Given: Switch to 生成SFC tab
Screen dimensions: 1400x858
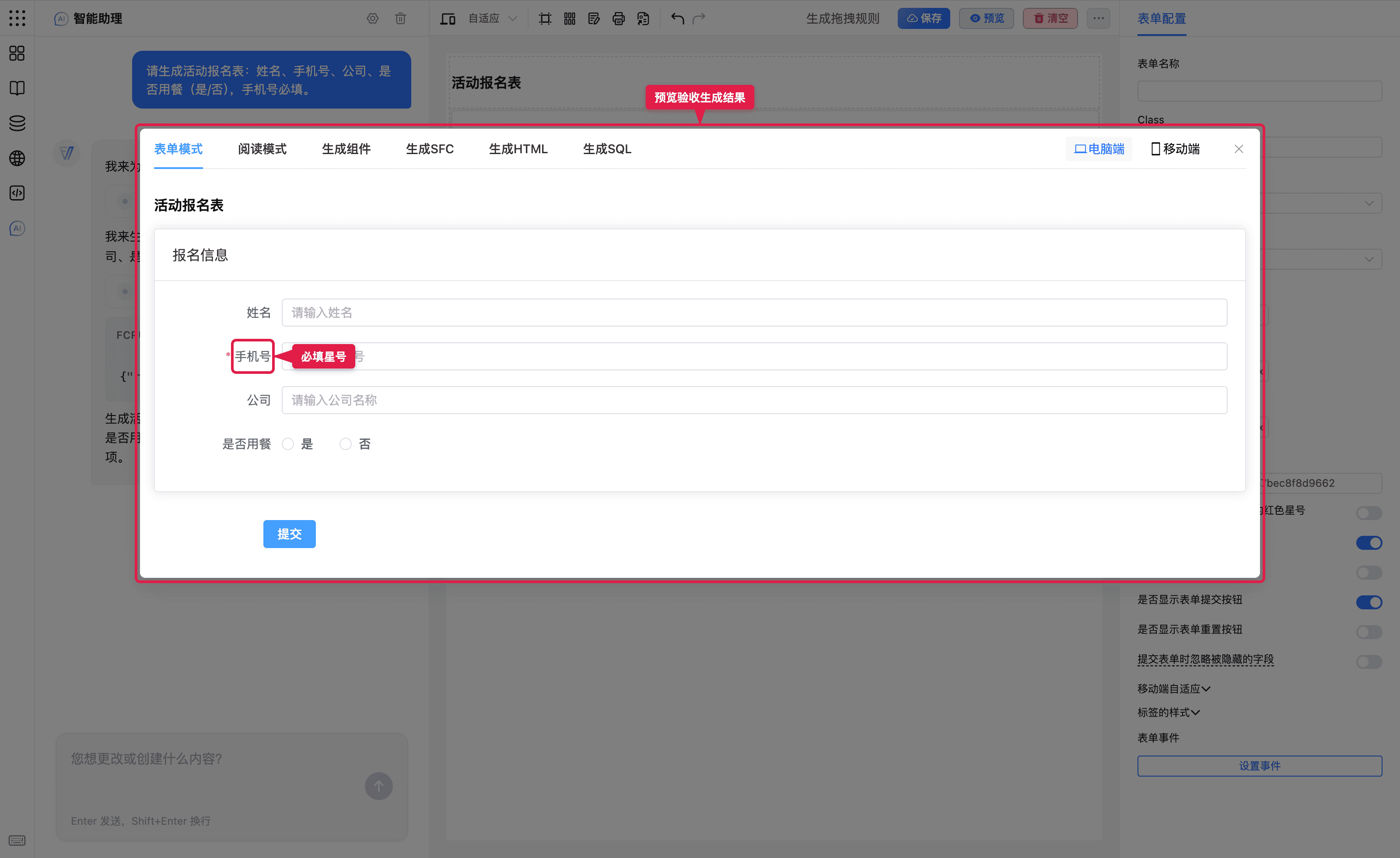Looking at the screenshot, I should point(430,149).
